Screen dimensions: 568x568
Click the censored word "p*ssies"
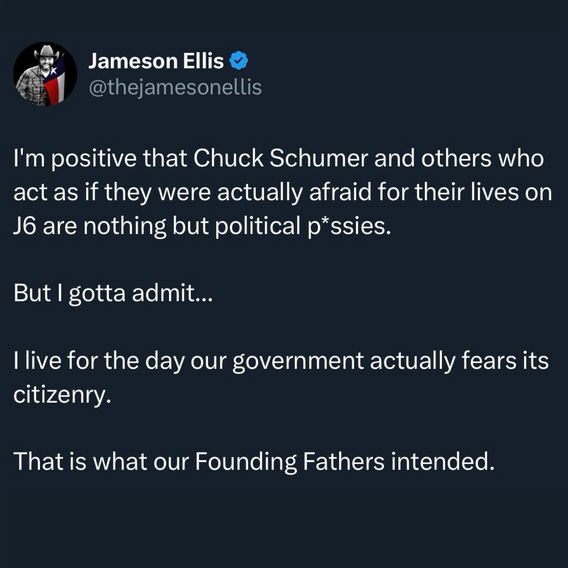coord(349,227)
